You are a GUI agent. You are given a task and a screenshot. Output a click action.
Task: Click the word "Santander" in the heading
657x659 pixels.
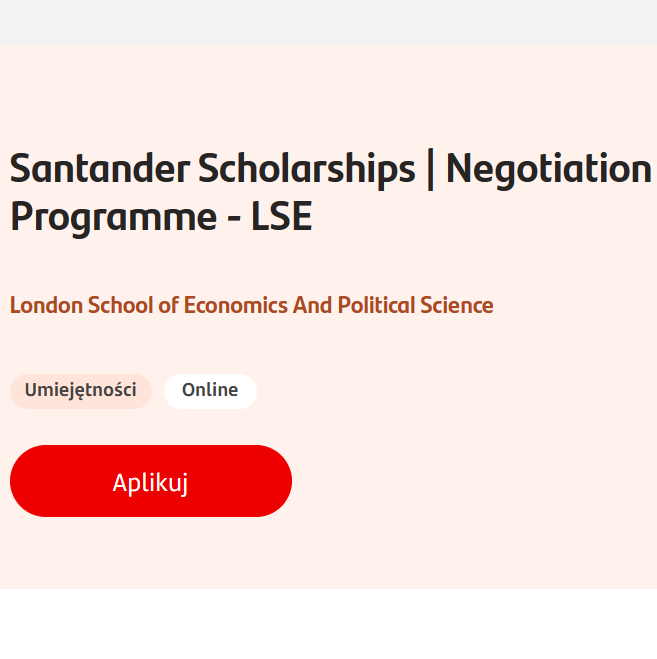99,169
